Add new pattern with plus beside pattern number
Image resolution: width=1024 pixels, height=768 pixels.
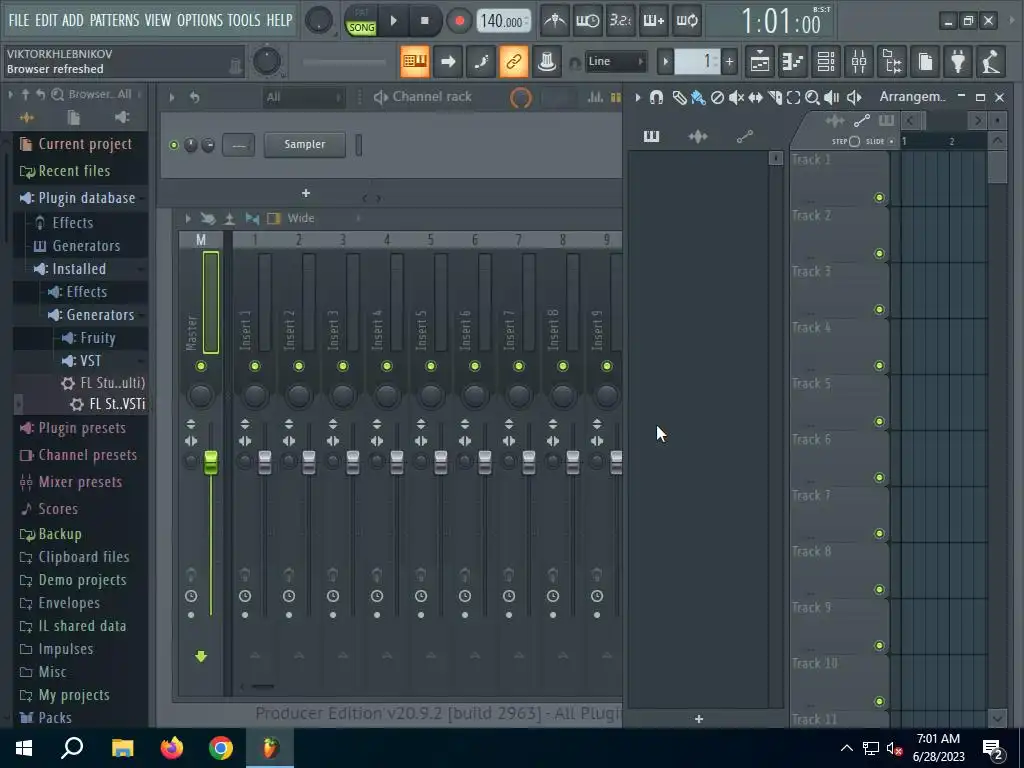point(729,62)
